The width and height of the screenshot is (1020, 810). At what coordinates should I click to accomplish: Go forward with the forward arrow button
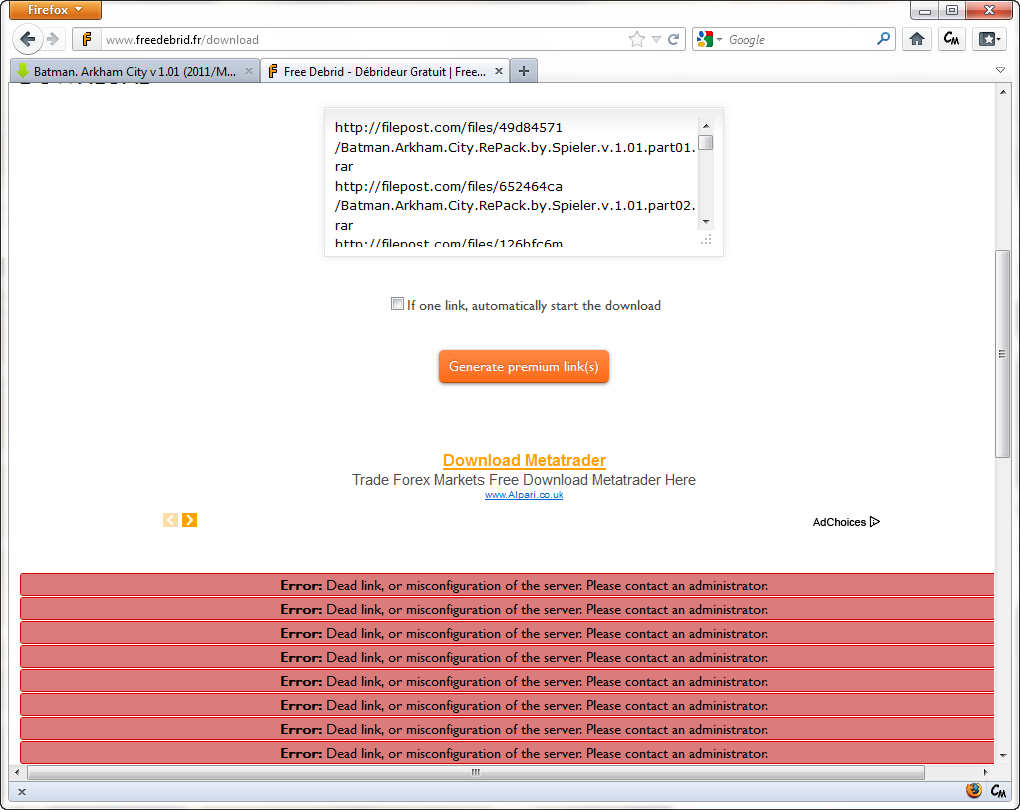click(53, 39)
